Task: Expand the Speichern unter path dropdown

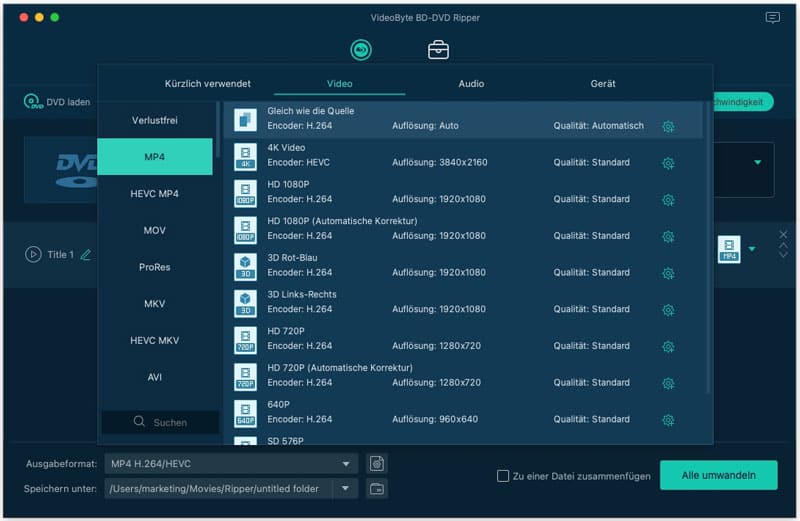Action: (346, 489)
